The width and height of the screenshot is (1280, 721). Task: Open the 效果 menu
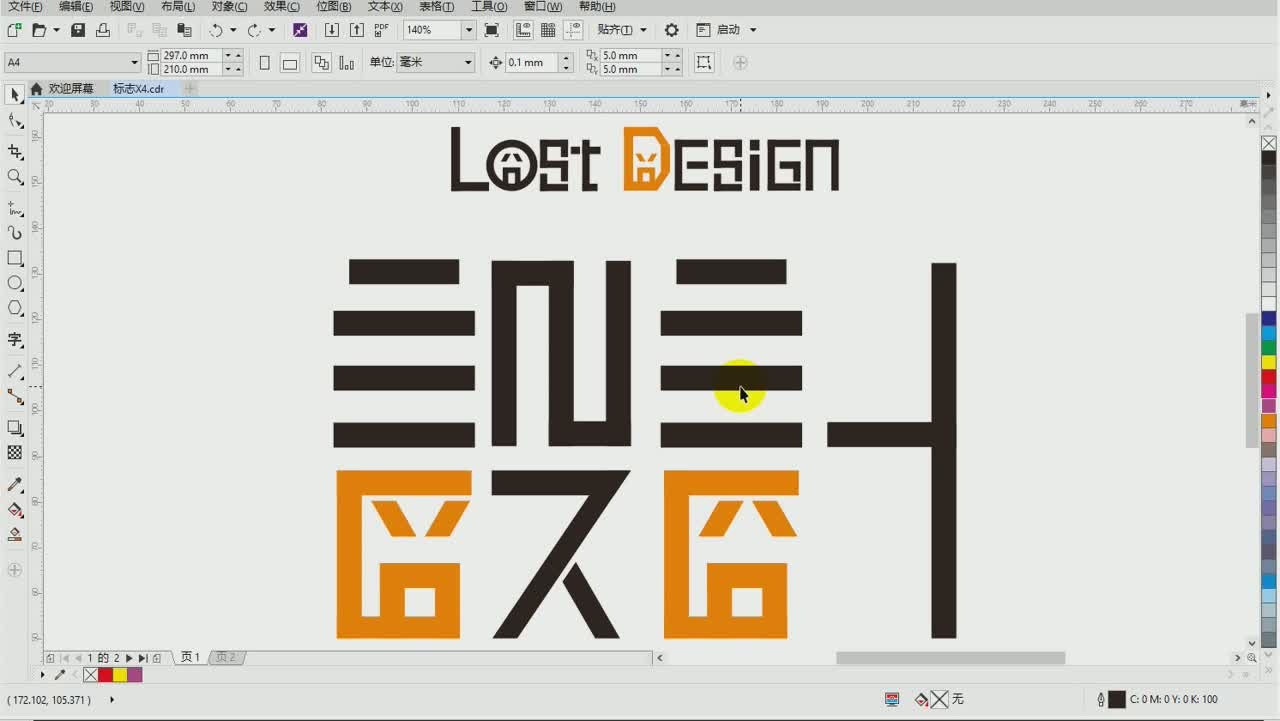(282, 6)
